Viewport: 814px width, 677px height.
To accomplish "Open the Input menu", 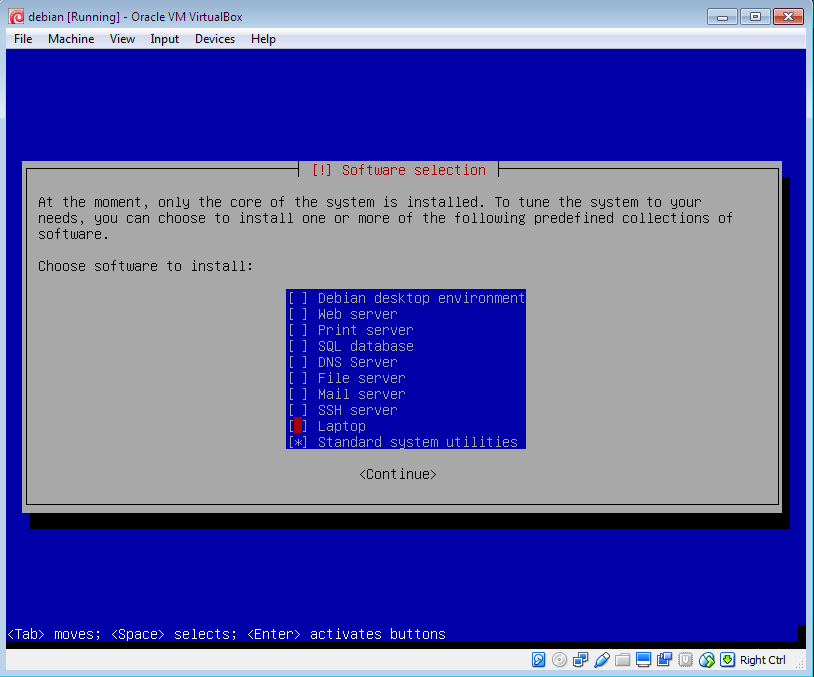I will [x=165, y=39].
